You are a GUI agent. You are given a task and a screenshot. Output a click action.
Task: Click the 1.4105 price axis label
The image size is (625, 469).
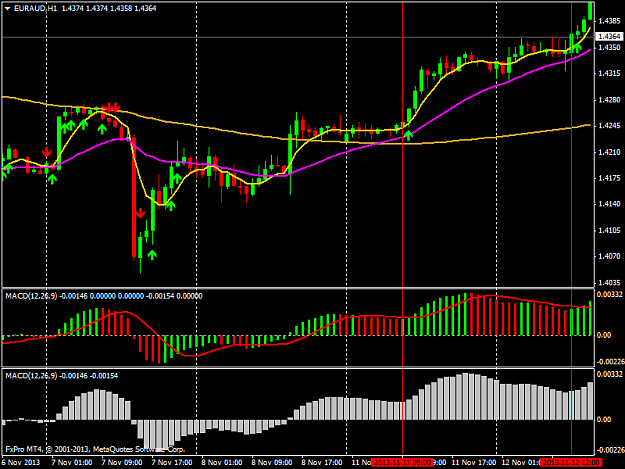(x=609, y=230)
